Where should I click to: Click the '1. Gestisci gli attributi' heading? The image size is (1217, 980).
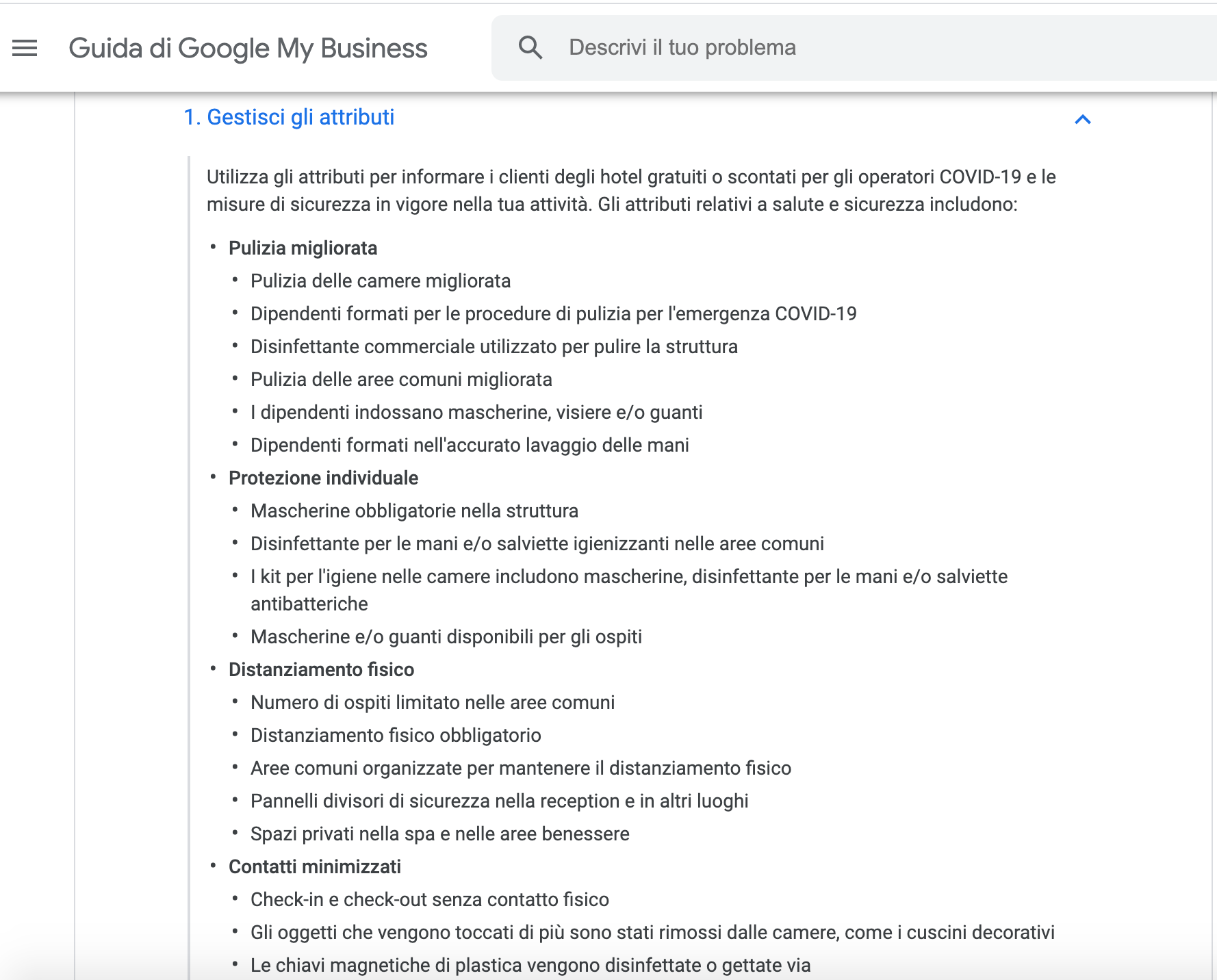(289, 117)
